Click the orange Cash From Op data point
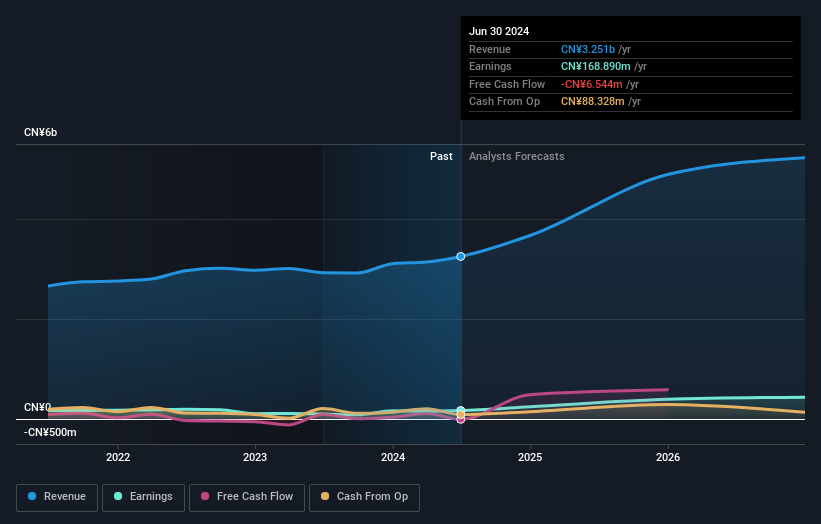This screenshot has height=524, width=821. point(461,415)
